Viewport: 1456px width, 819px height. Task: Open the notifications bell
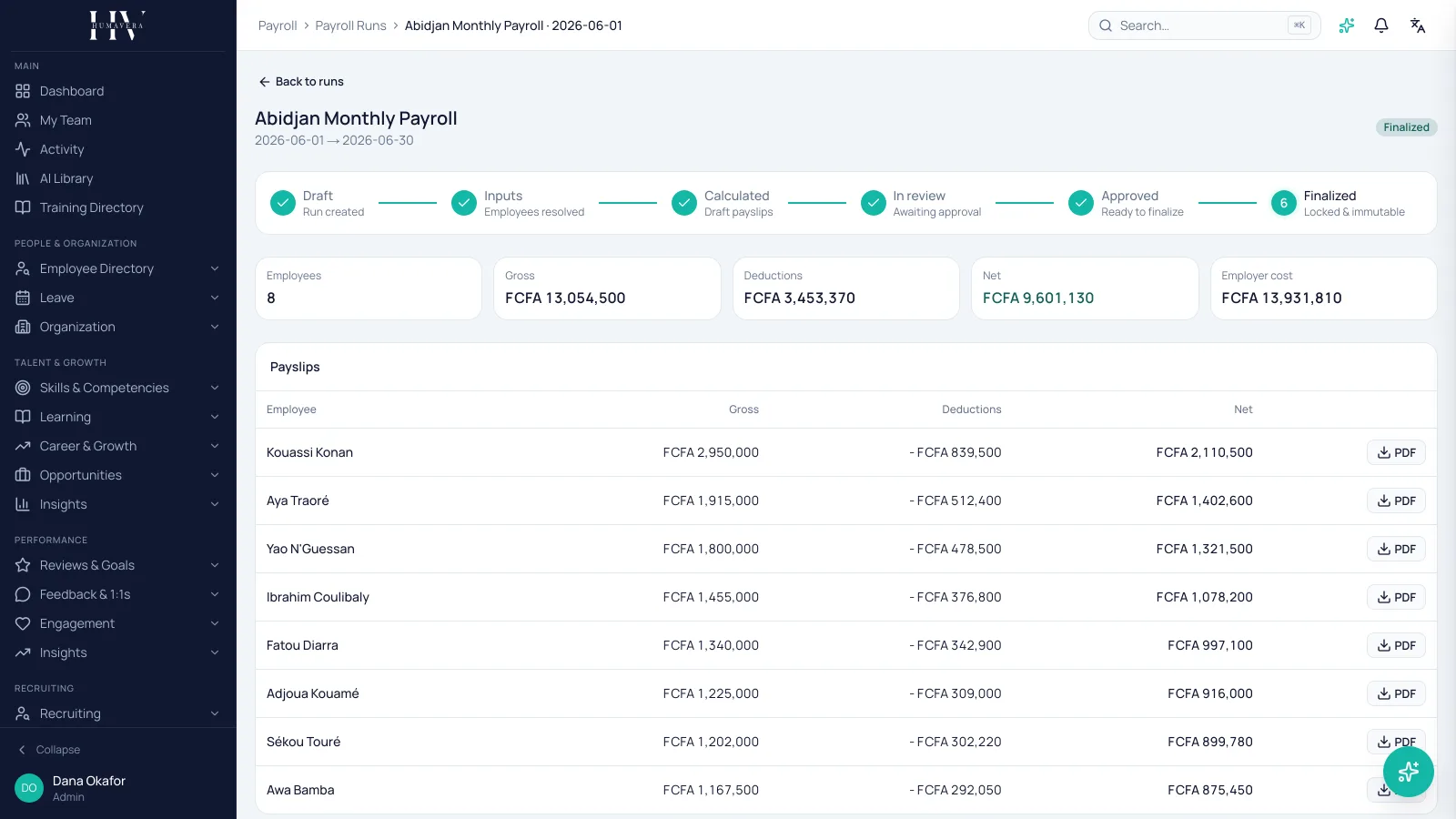click(1381, 25)
